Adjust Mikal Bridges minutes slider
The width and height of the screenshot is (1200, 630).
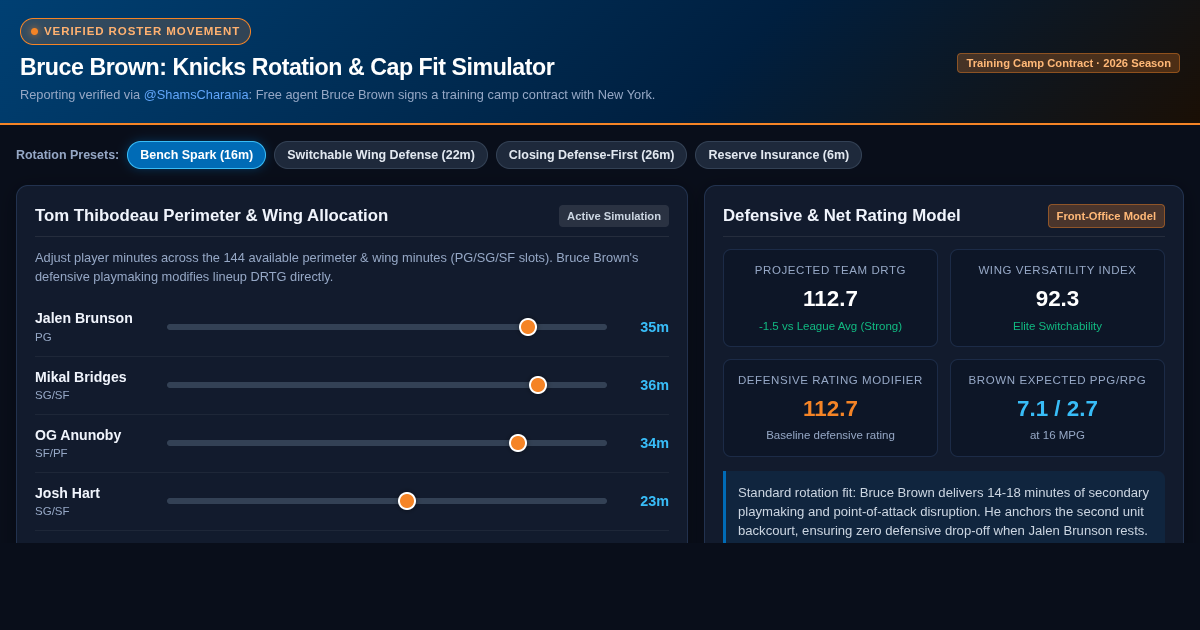click(387, 385)
